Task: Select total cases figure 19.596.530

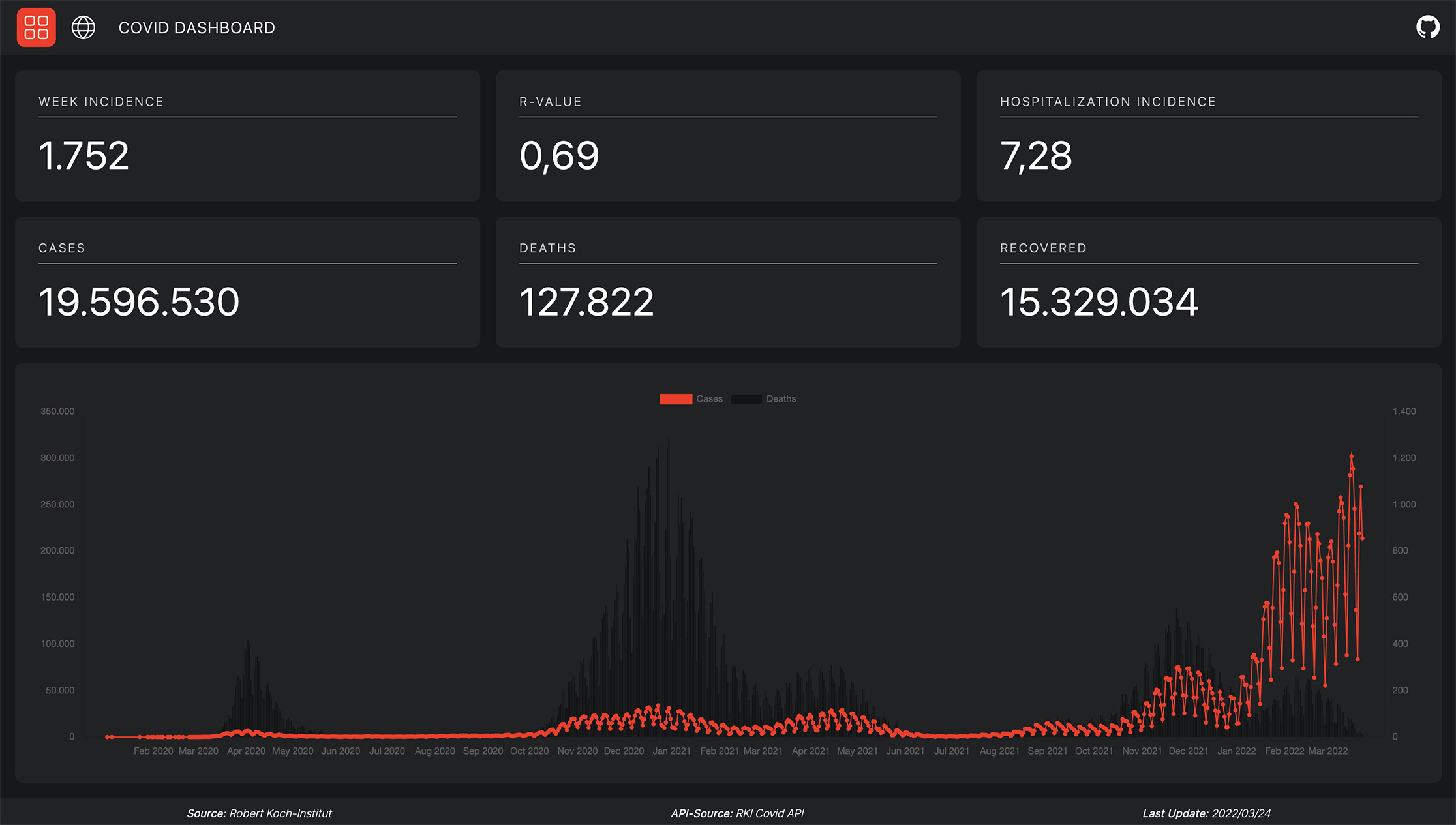Action: tap(139, 302)
